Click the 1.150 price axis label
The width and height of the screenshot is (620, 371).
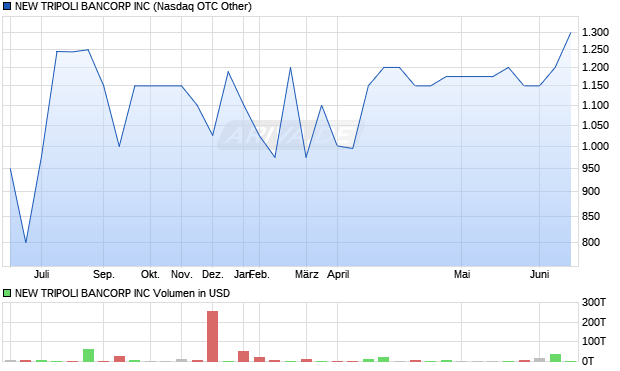coord(595,85)
